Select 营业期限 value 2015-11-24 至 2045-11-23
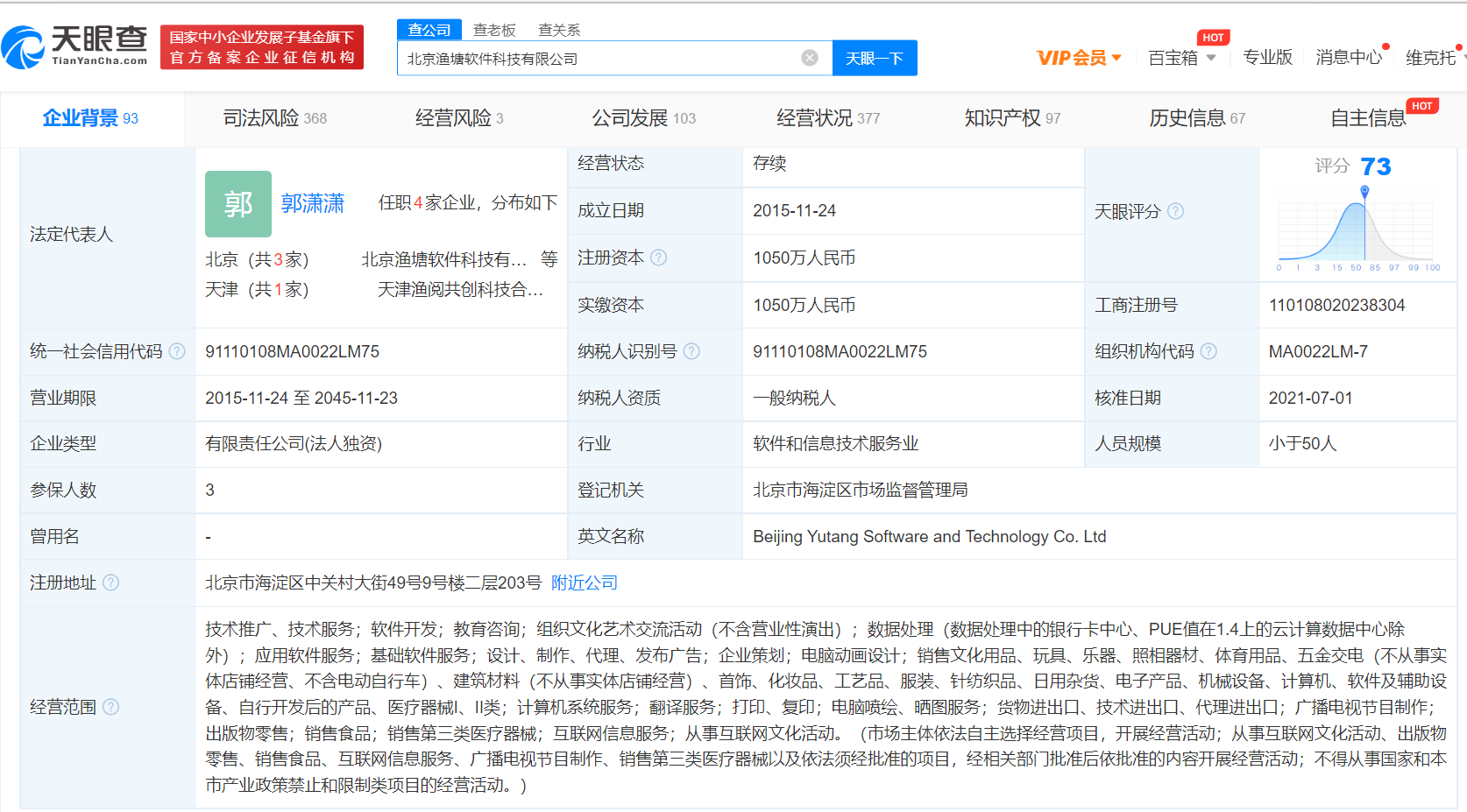 coord(301,398)
